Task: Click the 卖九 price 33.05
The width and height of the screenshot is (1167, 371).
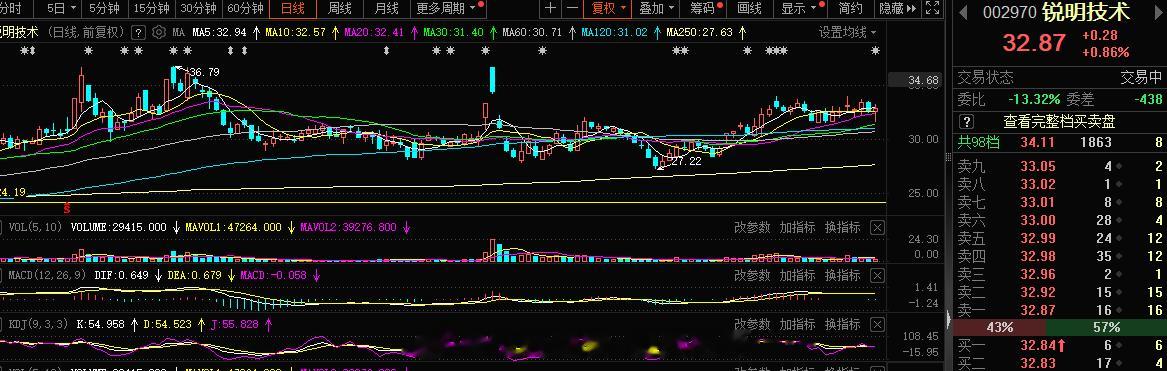Action: coord(1037,167)
